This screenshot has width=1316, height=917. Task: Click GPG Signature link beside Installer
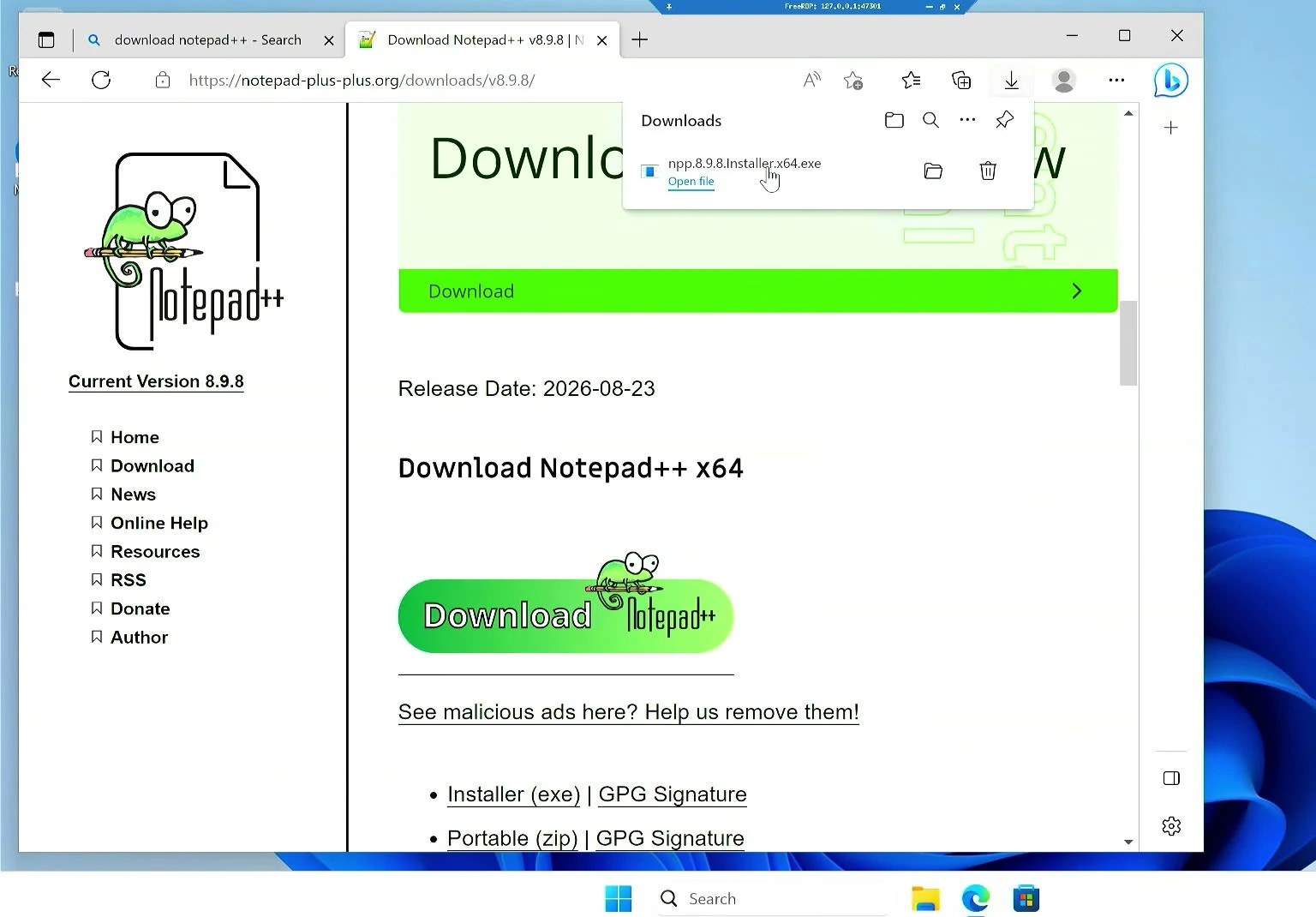pos(673,794)
